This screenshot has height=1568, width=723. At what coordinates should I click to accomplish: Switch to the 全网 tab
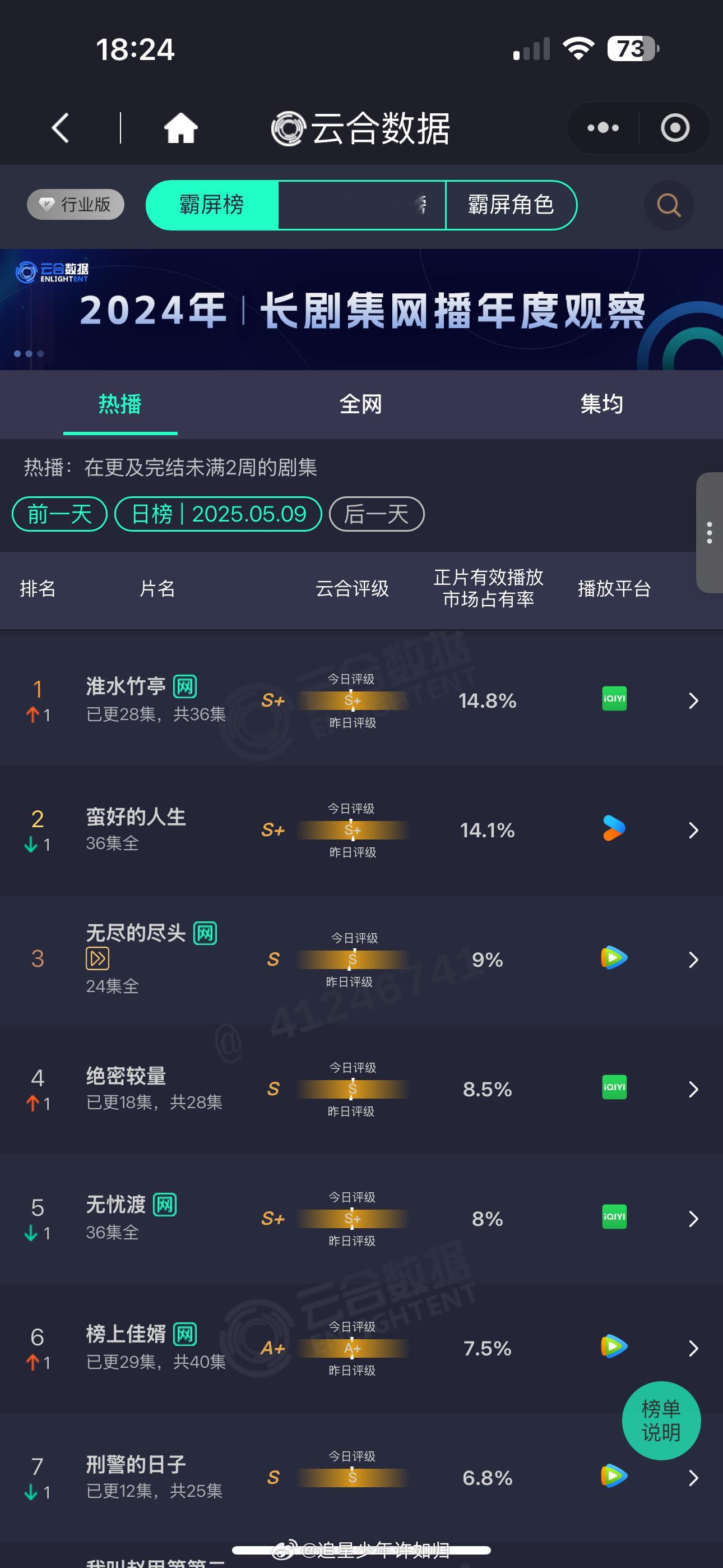[x=361, y=404]
